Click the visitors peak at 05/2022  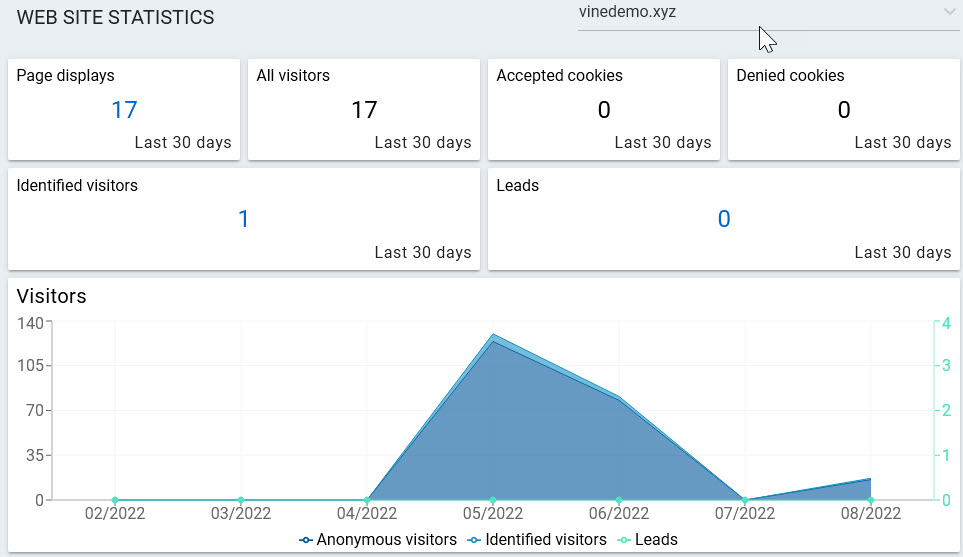[x=493, y=335]
